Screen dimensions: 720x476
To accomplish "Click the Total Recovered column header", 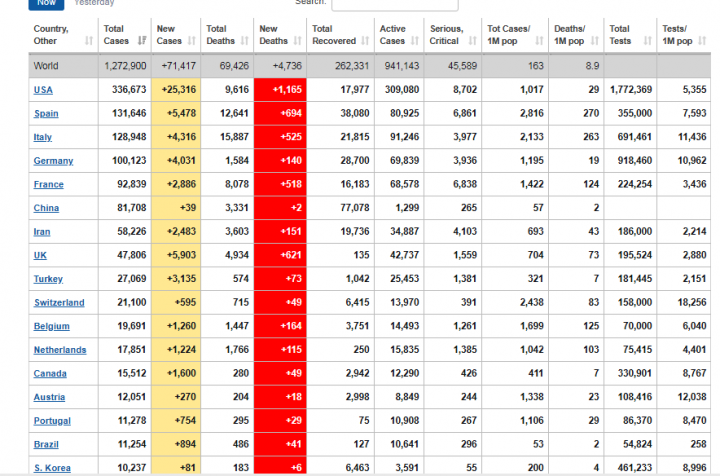I will tap(340, 35).
